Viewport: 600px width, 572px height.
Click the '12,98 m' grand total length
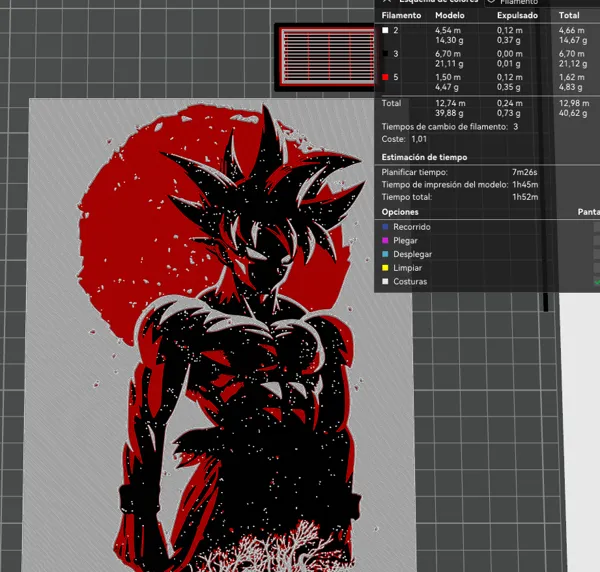tap(574, 103)
